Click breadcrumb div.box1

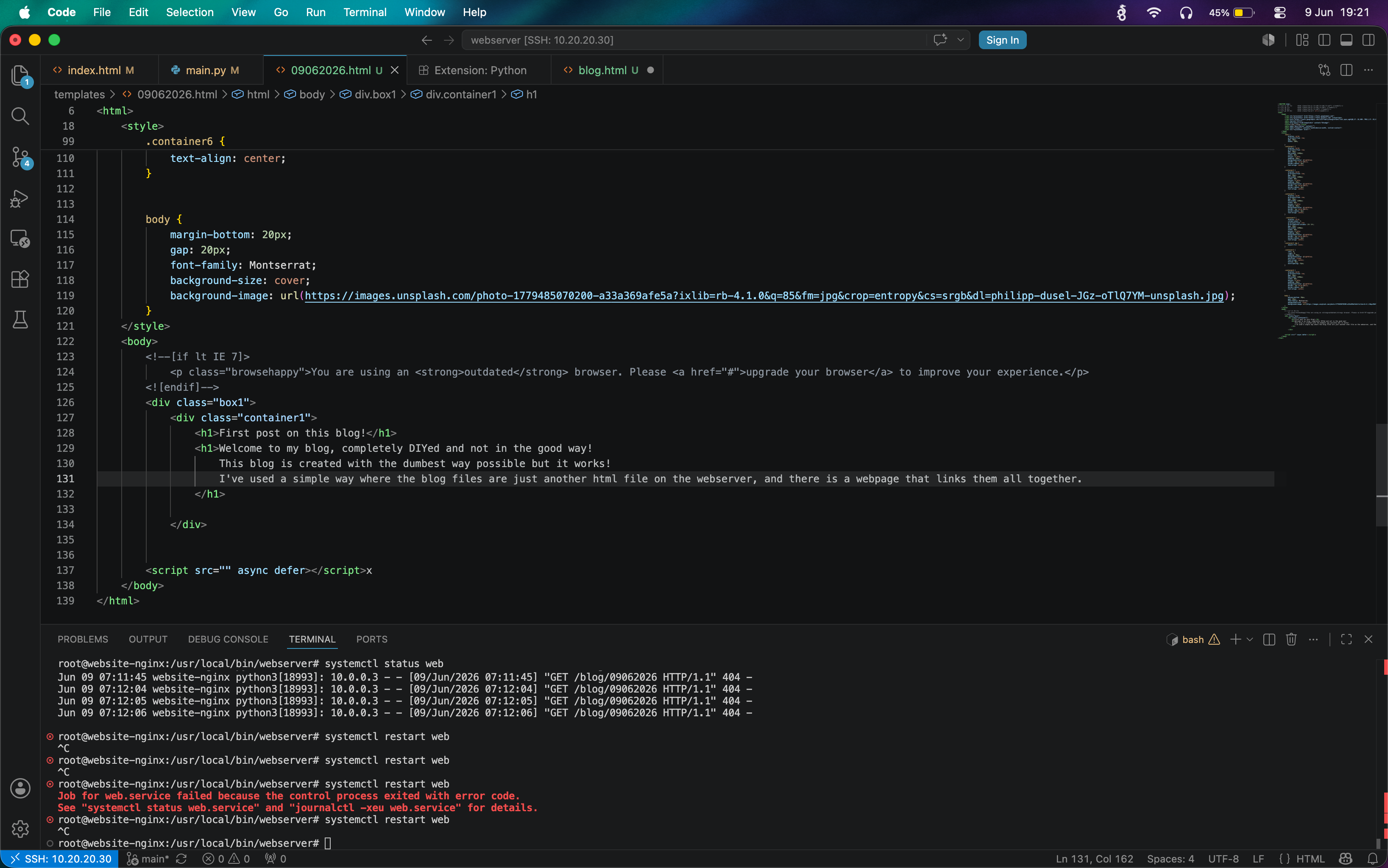(x=375, y=94)
